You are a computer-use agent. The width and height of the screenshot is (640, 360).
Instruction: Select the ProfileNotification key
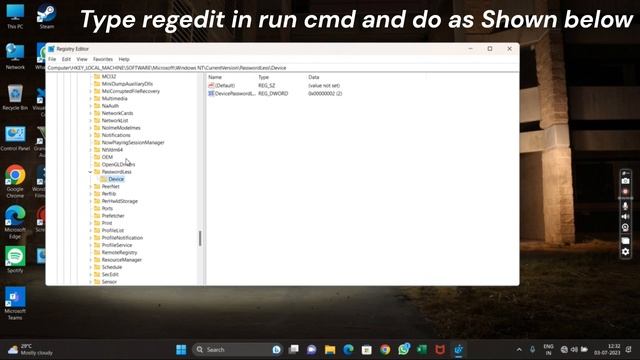[x=122, y=238]
